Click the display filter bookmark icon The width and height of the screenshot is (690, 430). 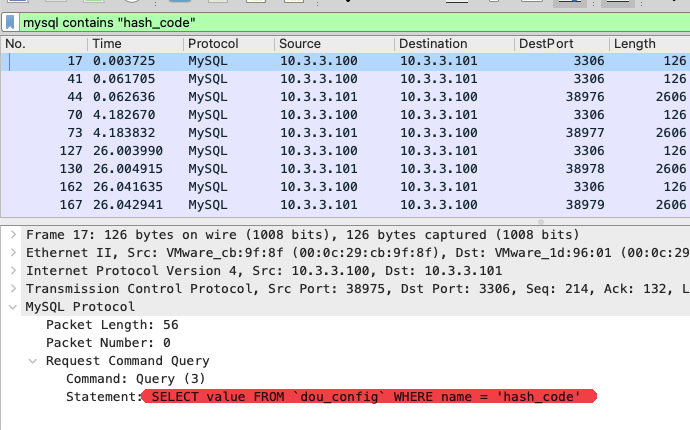[x=10, y=22]
